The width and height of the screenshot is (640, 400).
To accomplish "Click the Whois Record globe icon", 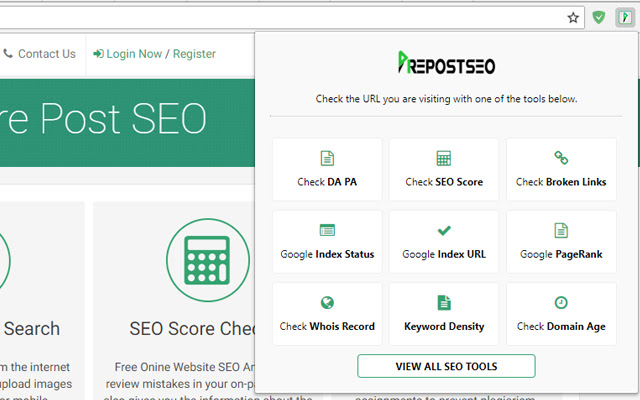I will tap(327, 303).
